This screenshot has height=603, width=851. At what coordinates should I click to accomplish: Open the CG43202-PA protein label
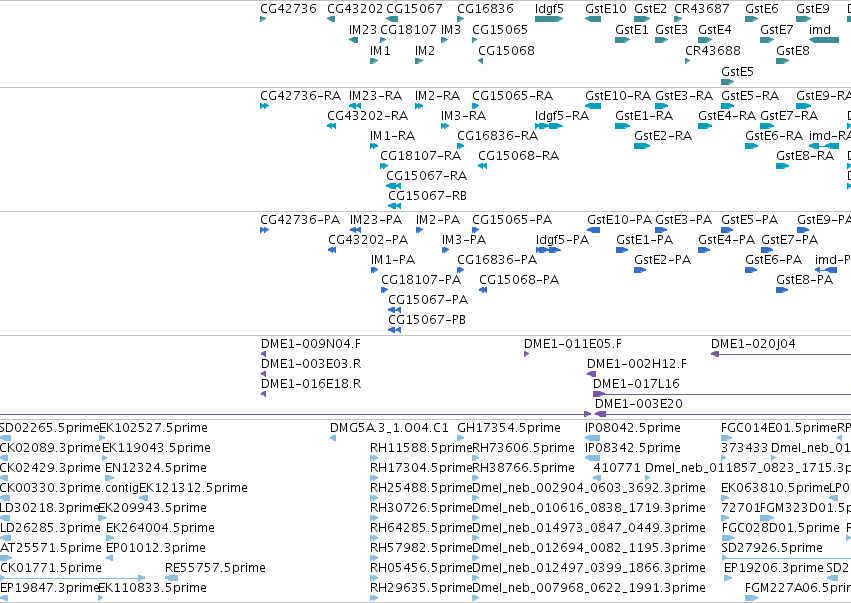pyautogui.click(x=368, y=240)
